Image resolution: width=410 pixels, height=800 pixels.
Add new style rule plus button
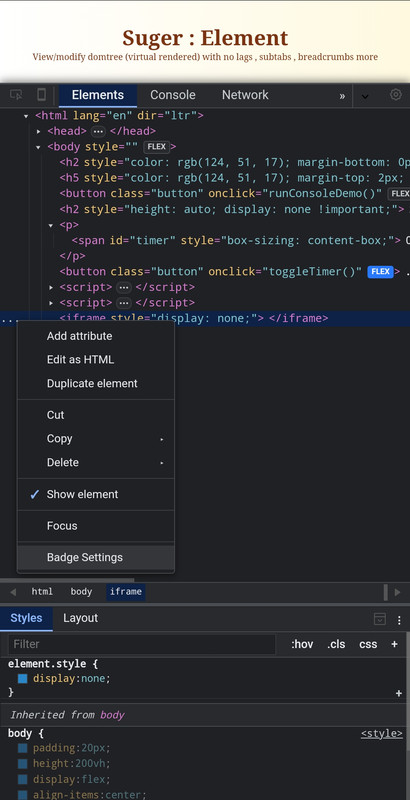click(394, 644)
